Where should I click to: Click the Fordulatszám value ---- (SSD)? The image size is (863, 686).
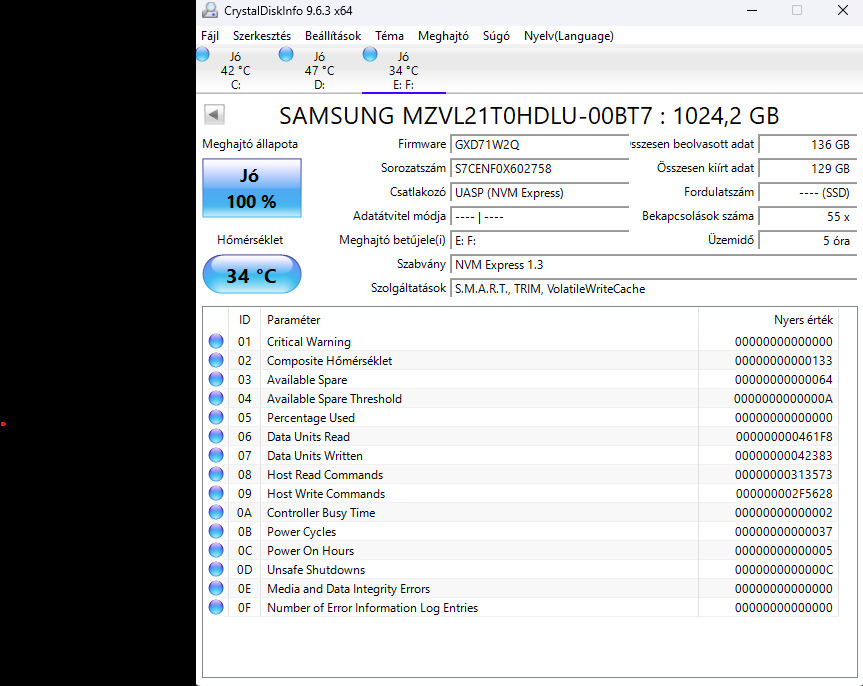(x=807, y=193)
